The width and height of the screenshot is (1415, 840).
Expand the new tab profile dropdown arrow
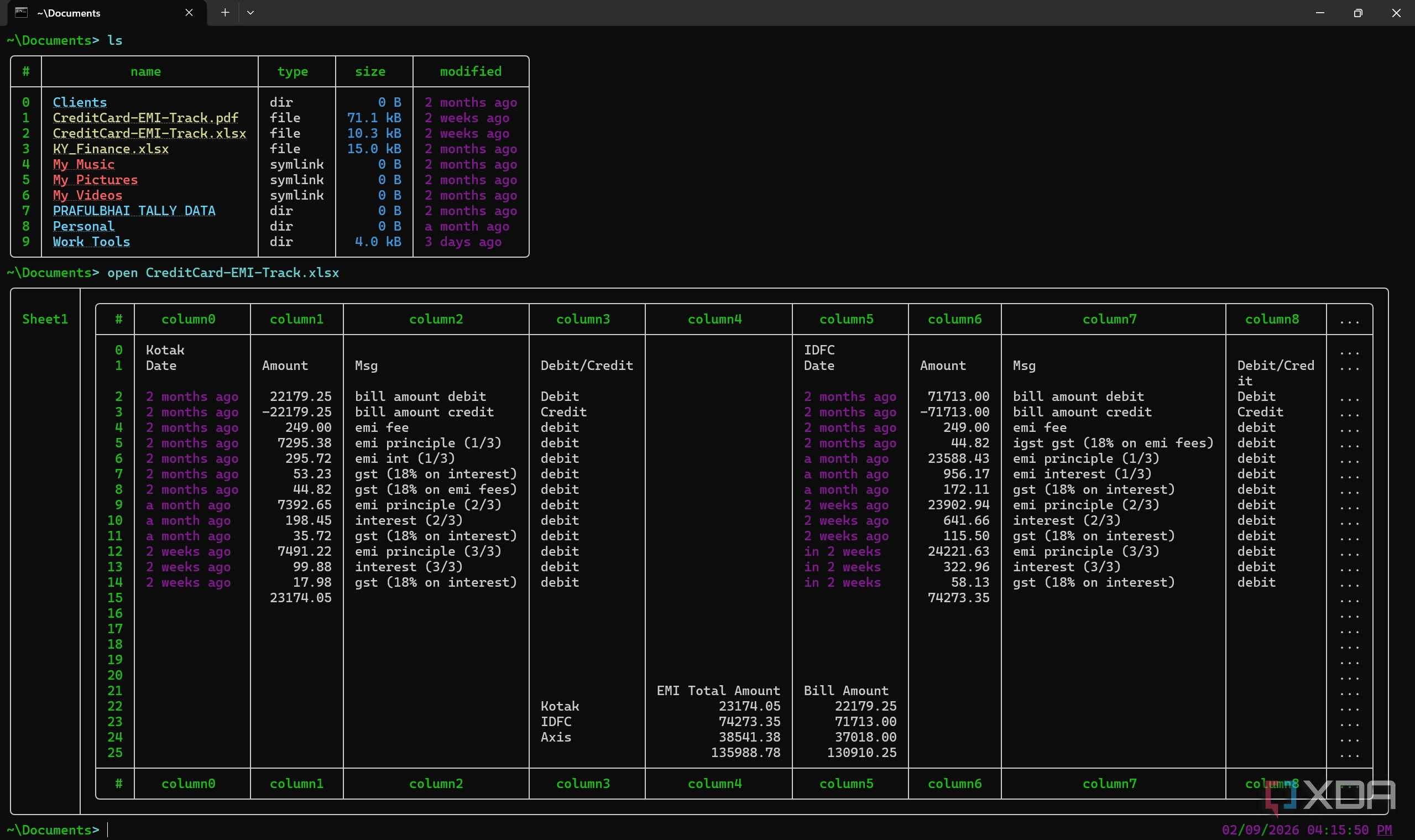[x=250, y=13]
